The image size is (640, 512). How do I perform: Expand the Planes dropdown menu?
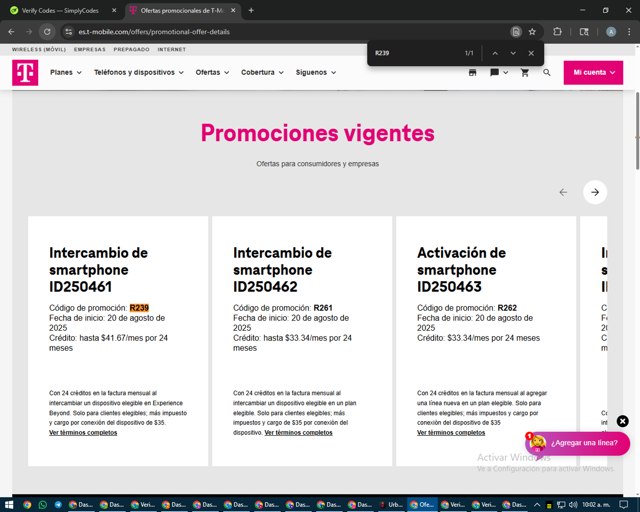click(x=66, y=72)
